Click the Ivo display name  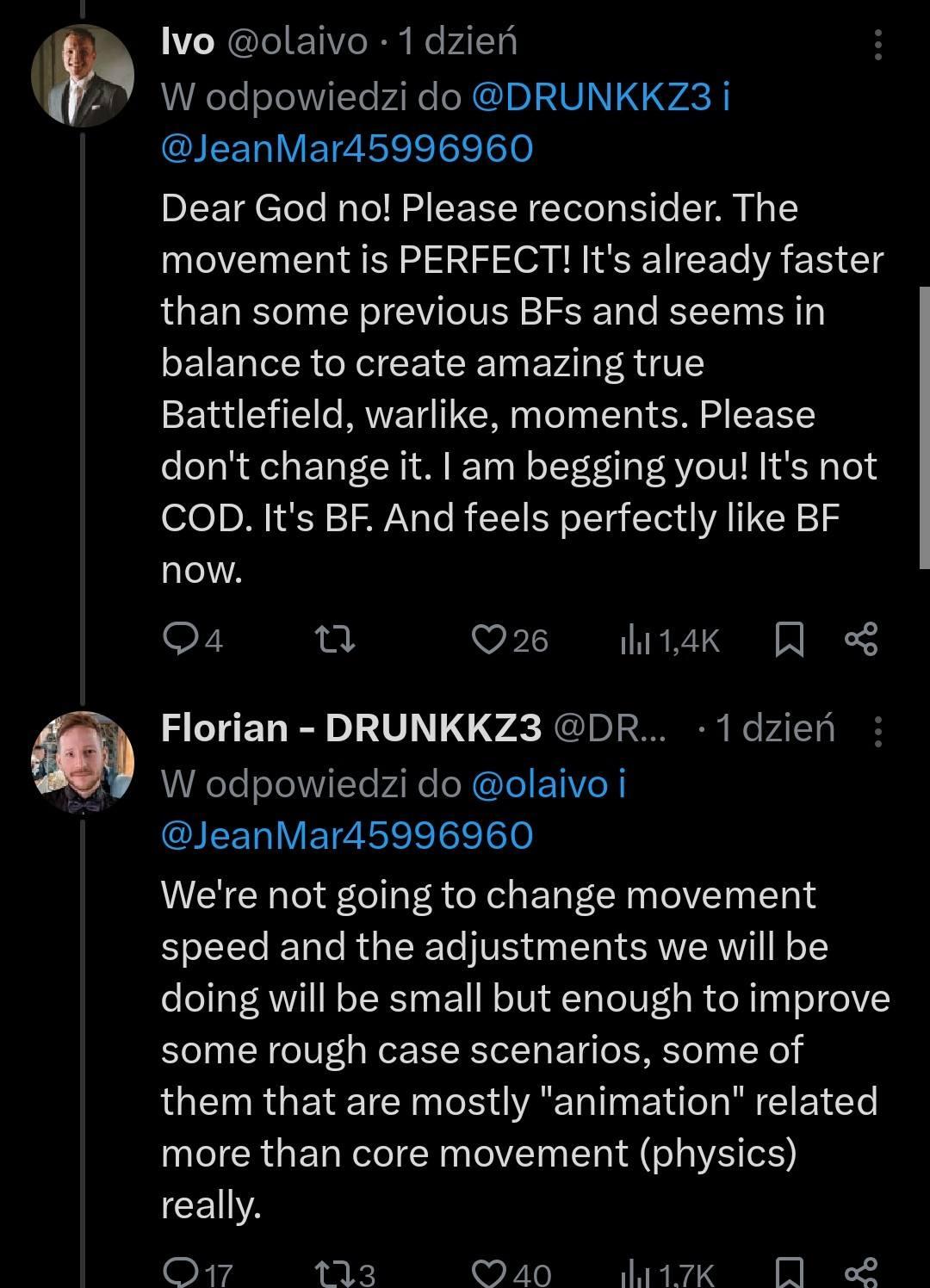point(187,41)
